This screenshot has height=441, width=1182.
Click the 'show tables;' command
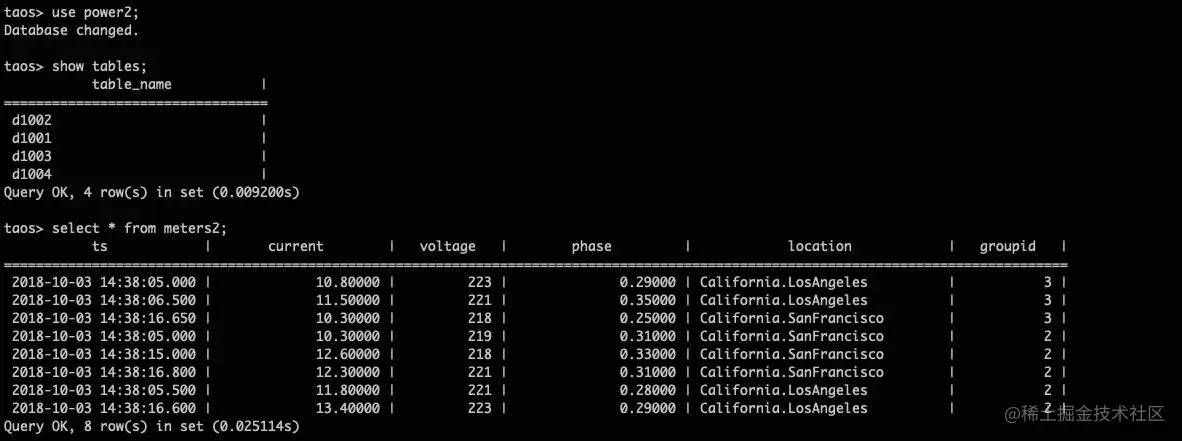(x=99, y=66)
